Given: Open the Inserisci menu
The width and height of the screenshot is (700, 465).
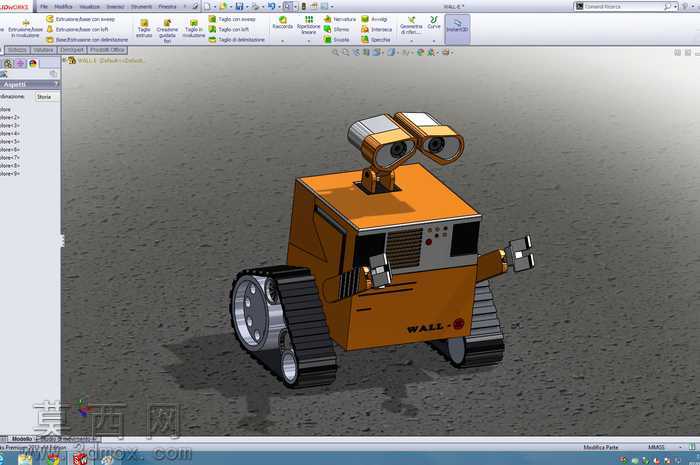Looking at the screenshot, I should pyautogui.click(x=115, y=7).
